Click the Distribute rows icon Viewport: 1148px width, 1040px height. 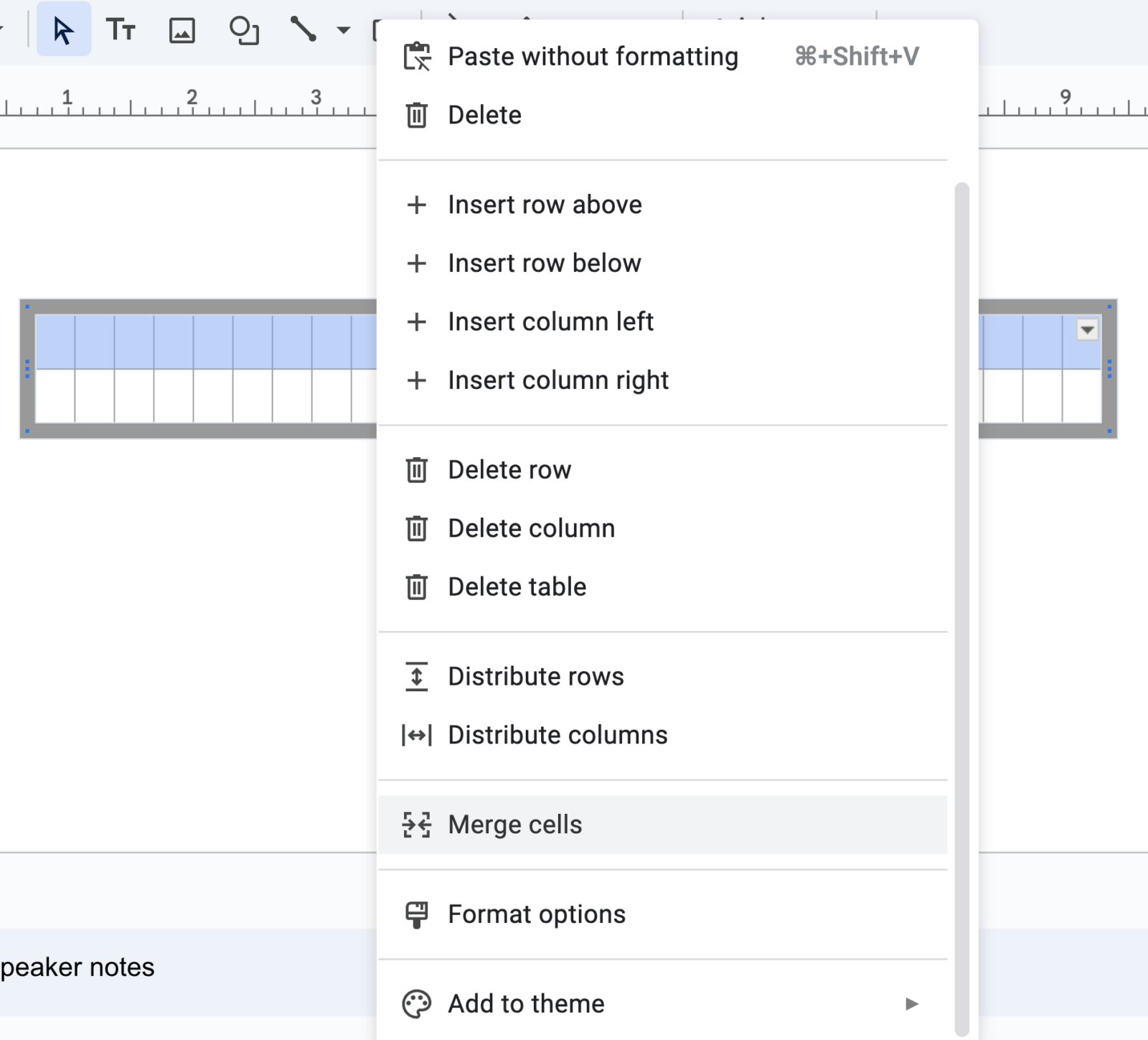coord(416,677)
